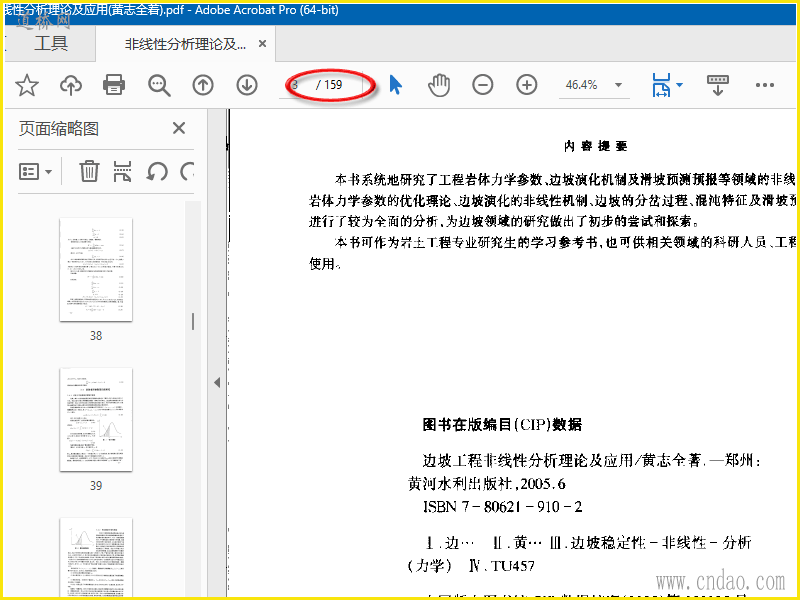This screenshot has width=800, height=600.
Task: Go to next page arrow
Action: point(247,85)
